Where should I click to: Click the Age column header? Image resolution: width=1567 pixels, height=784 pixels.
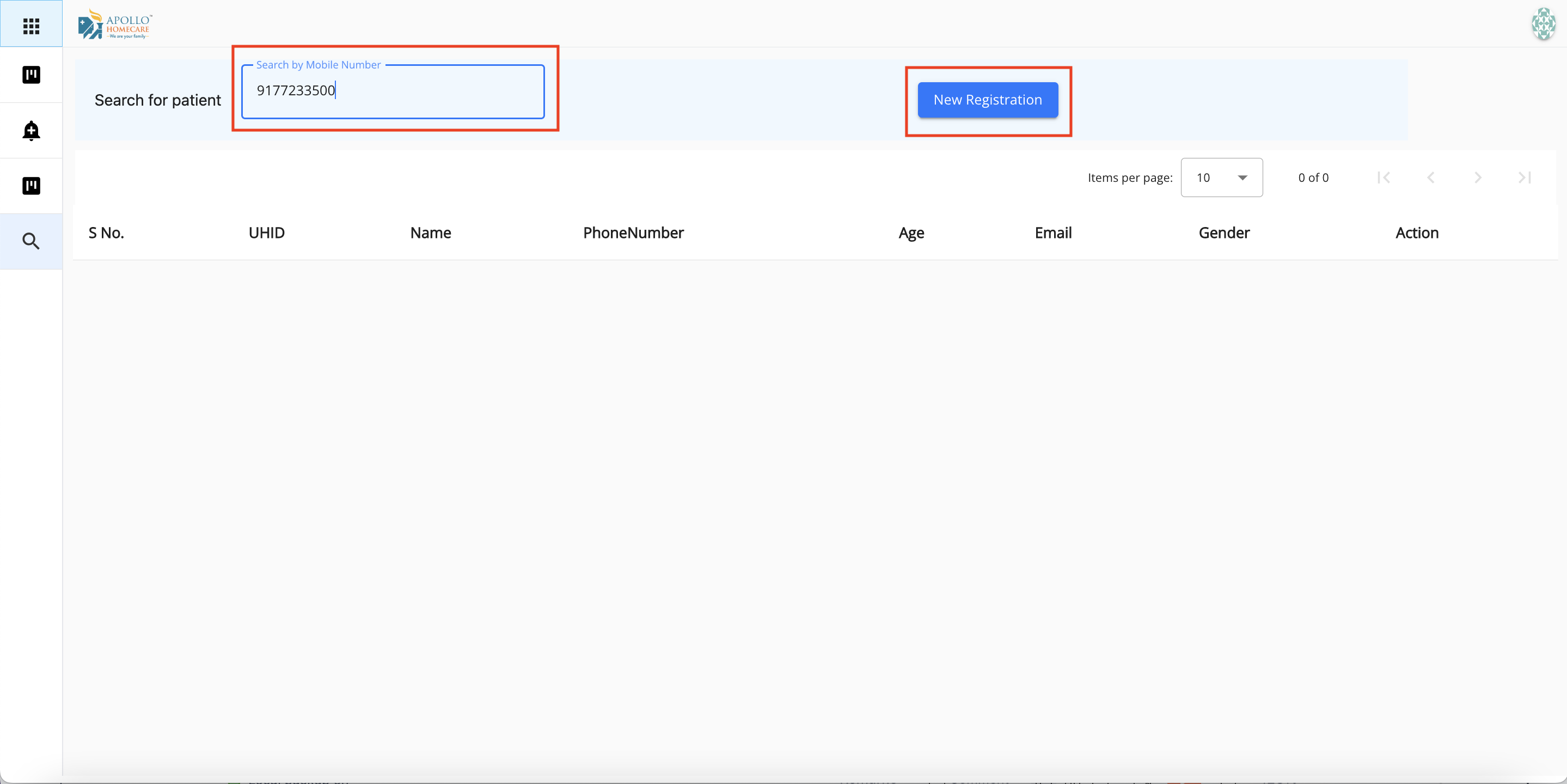coord(911,233)
